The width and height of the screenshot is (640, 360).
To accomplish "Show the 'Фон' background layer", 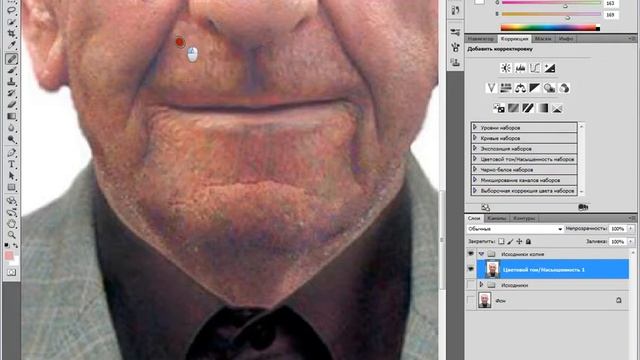I will coord(471,300).
